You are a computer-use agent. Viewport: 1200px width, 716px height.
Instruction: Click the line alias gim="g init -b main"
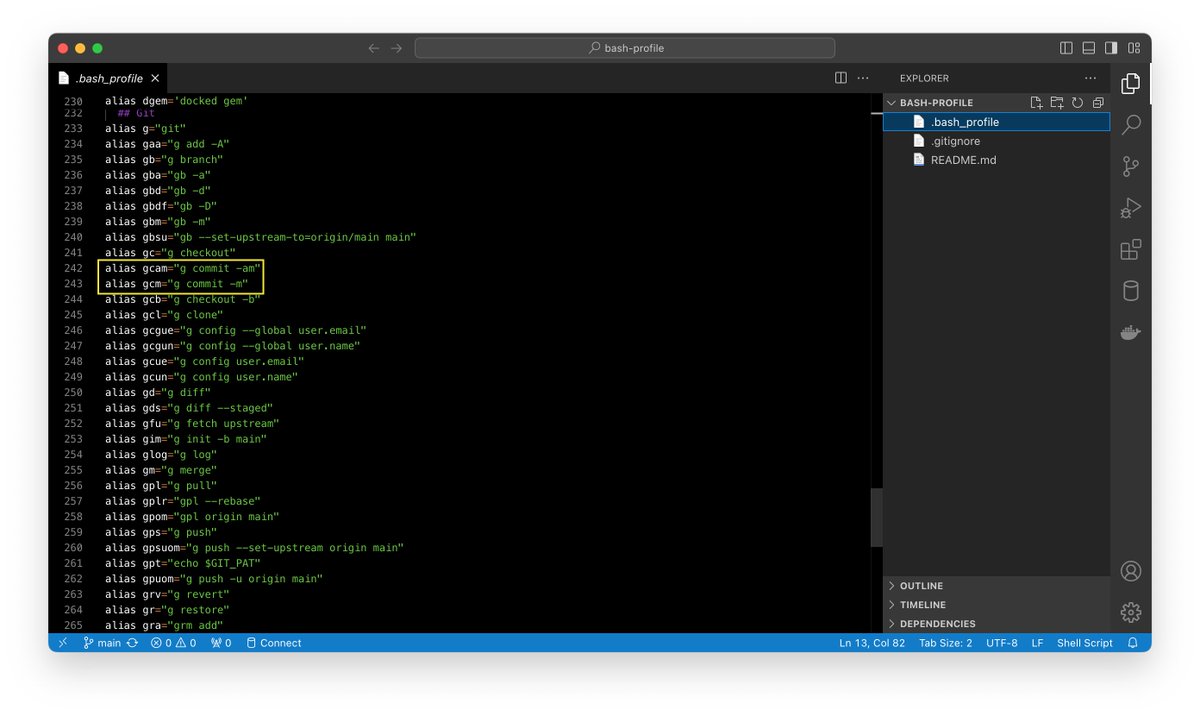point(186,439)
